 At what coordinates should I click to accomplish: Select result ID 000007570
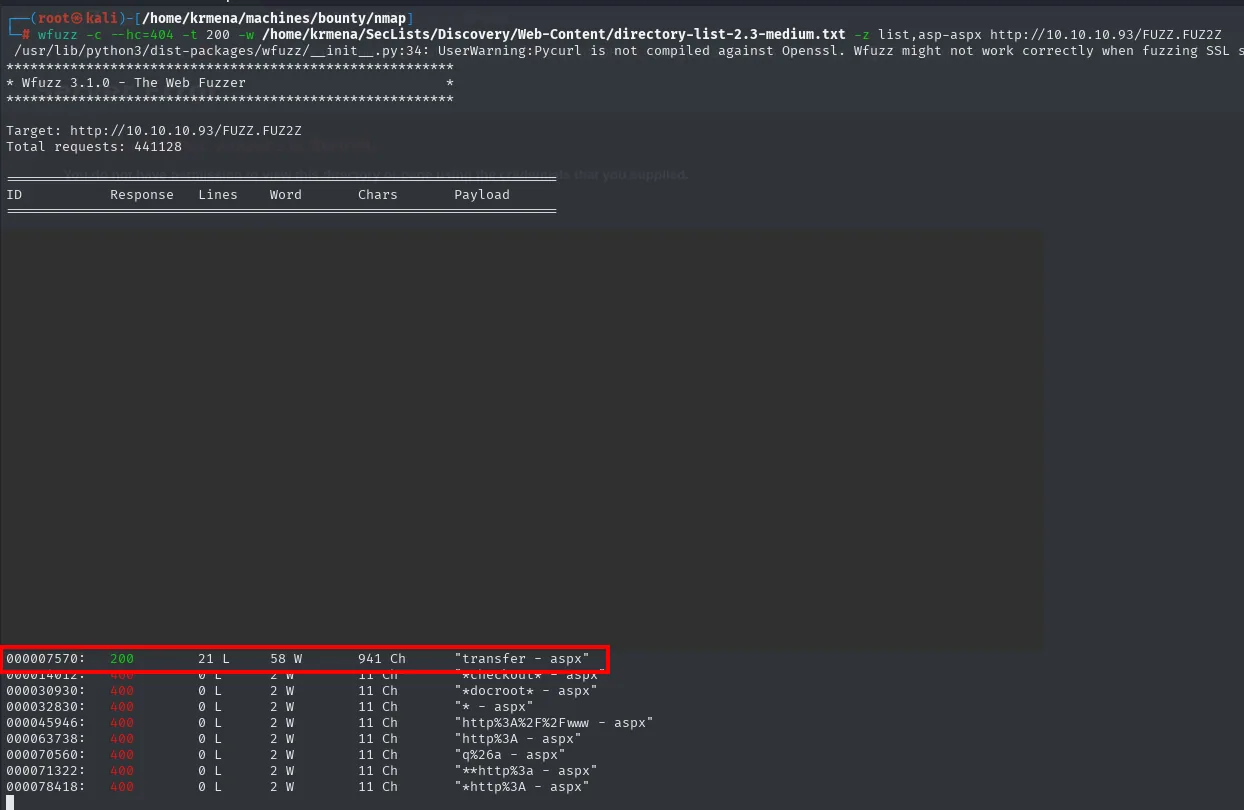tap(46, 659)
